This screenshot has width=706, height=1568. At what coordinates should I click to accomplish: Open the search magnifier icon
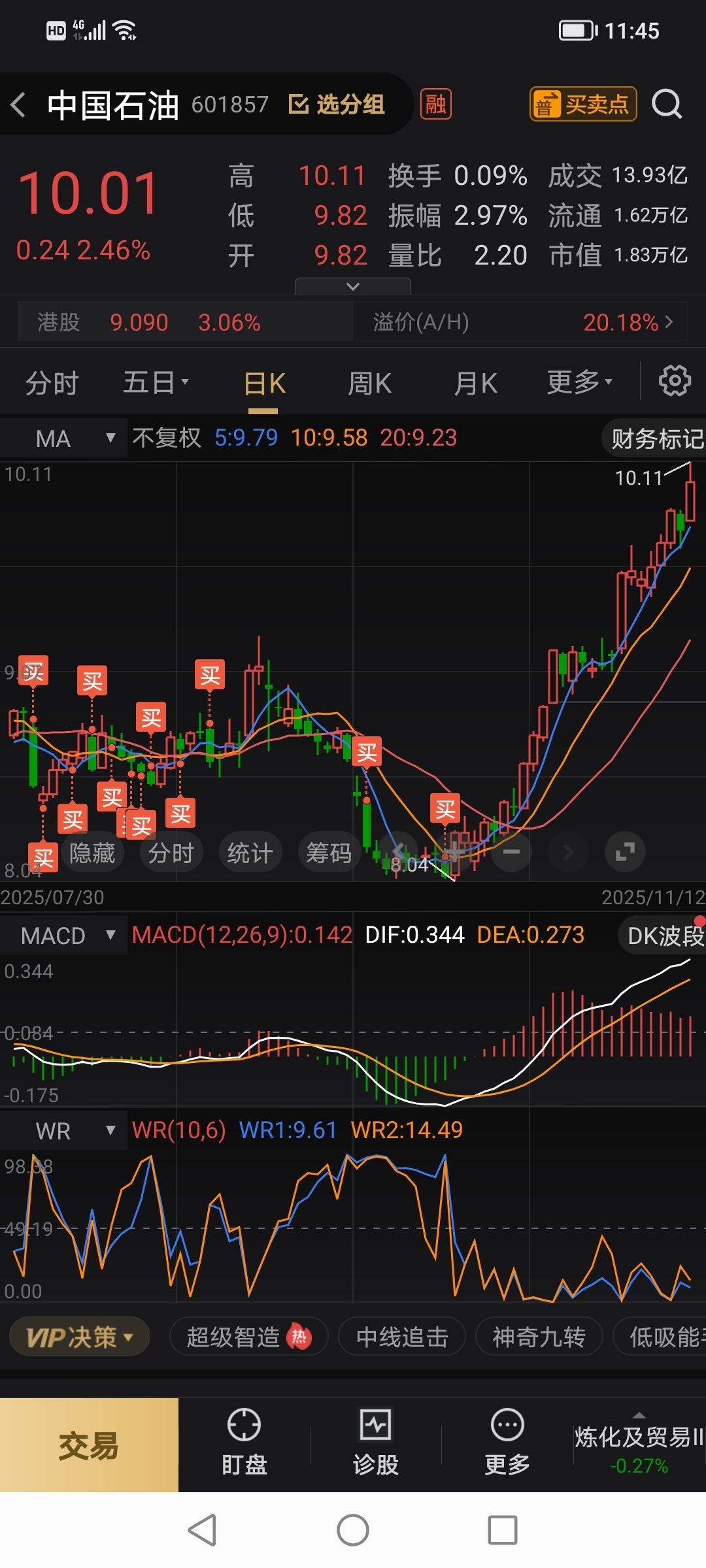[x=667, y=105]
